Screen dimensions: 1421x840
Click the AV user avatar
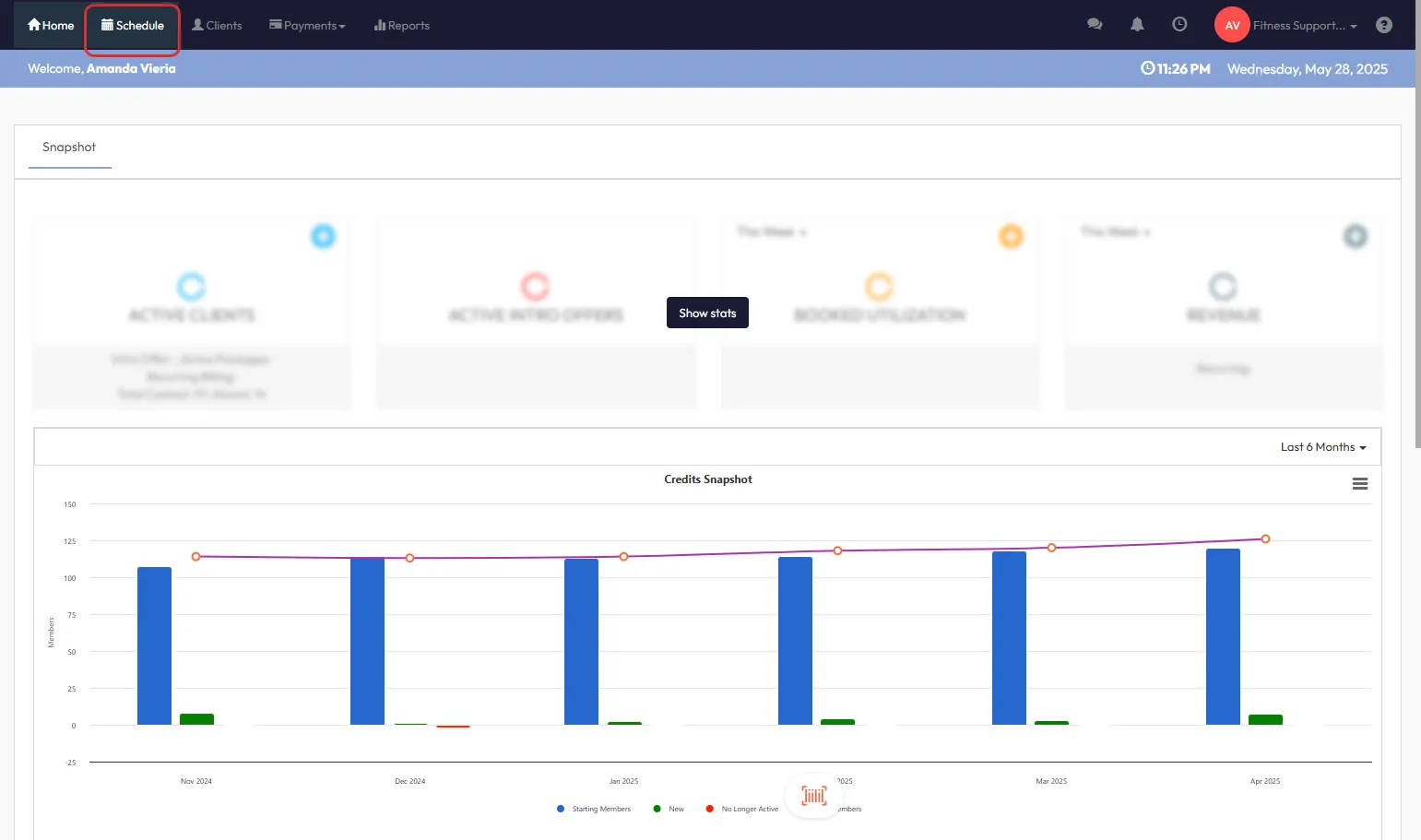pyautogui.click(x=1232, y=25)
